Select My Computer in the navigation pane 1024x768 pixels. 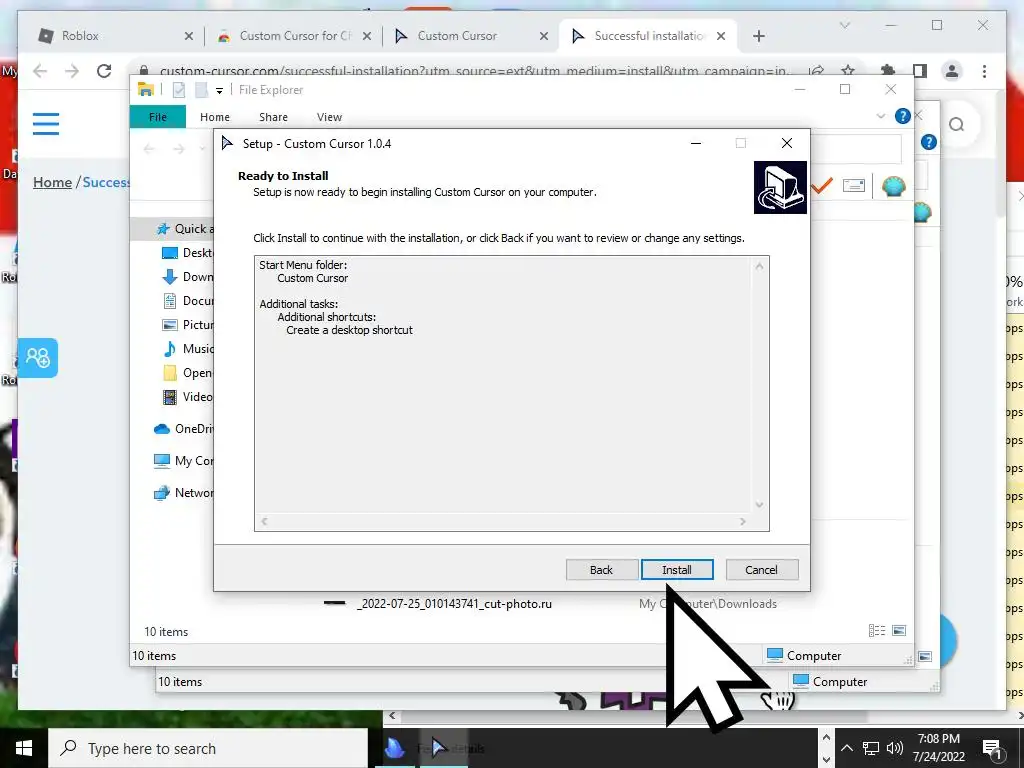183,460
